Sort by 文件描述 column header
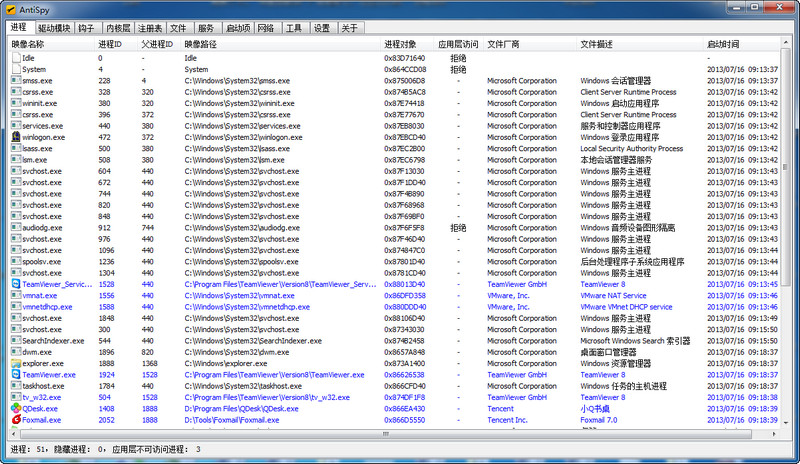The height and width of the screenshot is (464, 800). [640, 44]
